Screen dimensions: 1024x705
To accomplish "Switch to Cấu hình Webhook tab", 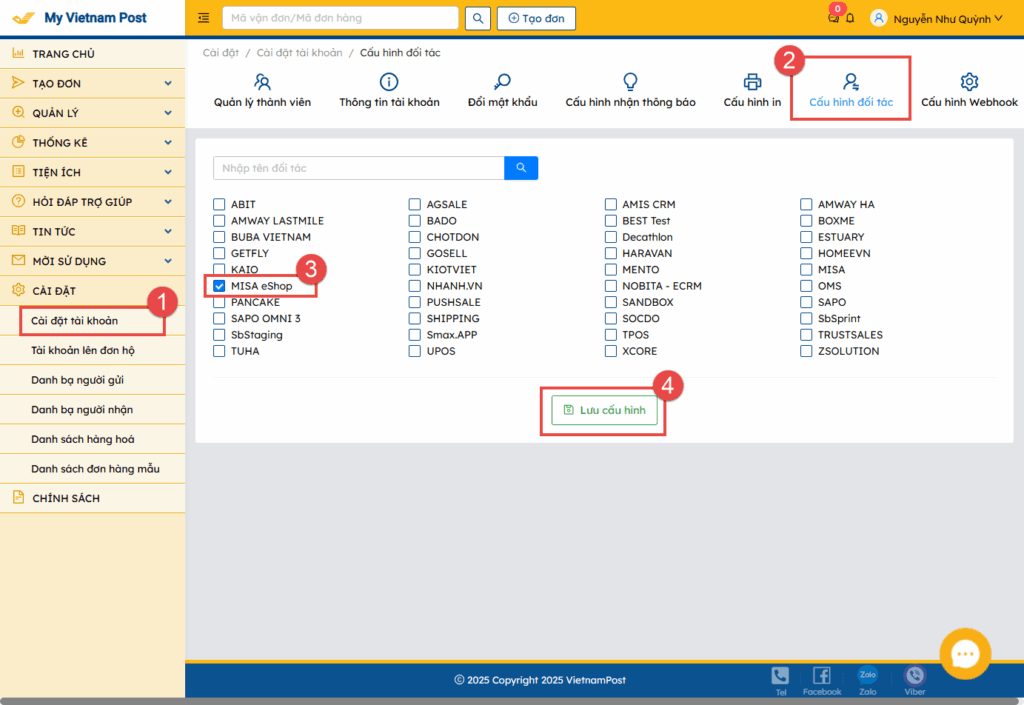I will pos(968,90).
